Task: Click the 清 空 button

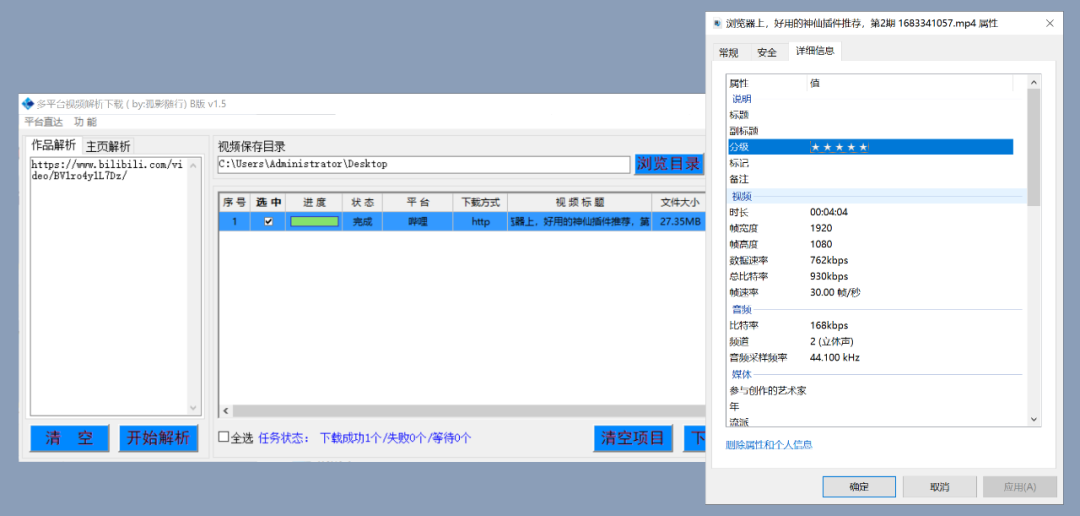Action: pos(70,438)
